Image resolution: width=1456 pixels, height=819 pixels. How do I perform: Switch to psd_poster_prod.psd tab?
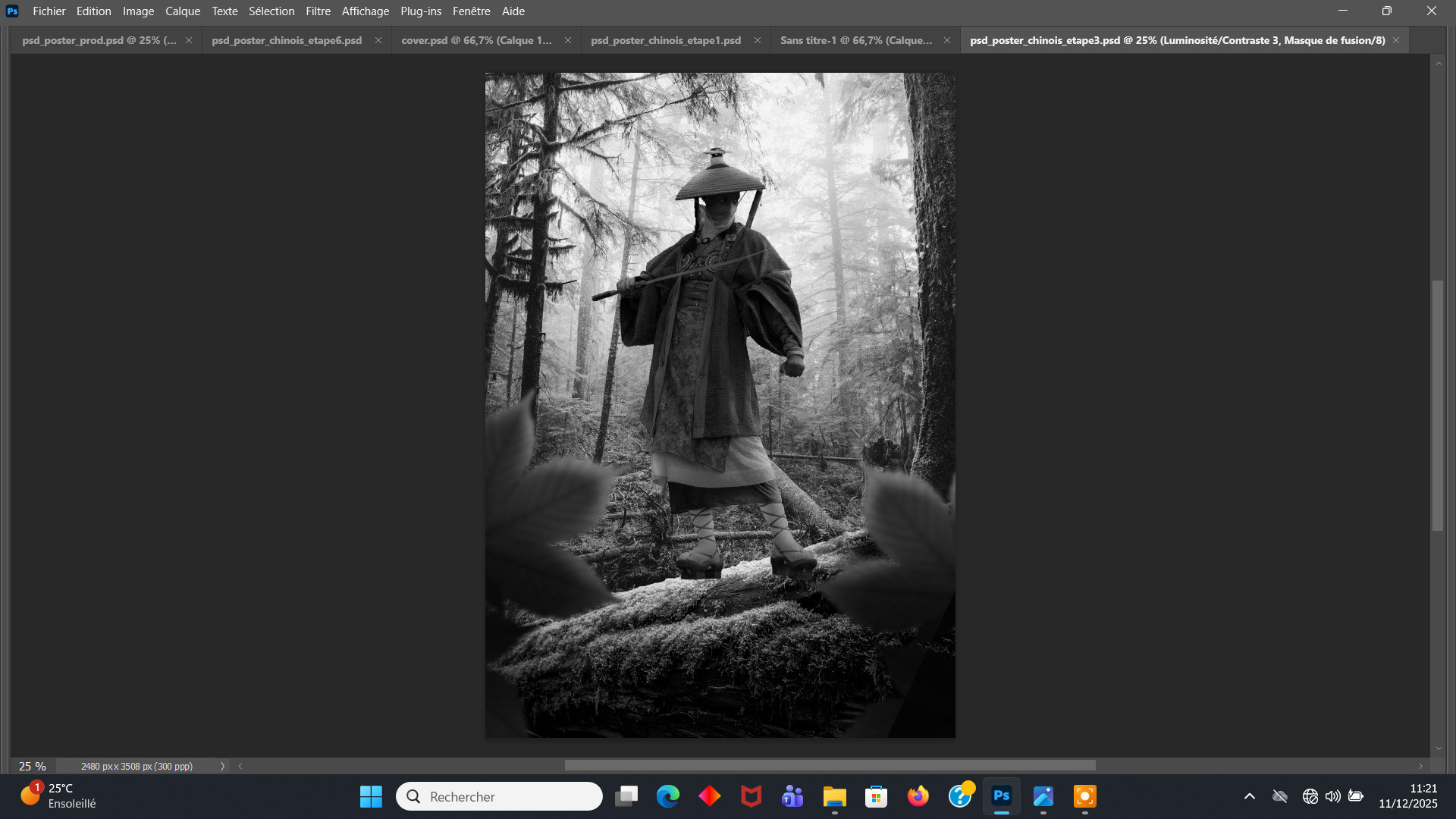pyautogui.click(x=99, y=40)
